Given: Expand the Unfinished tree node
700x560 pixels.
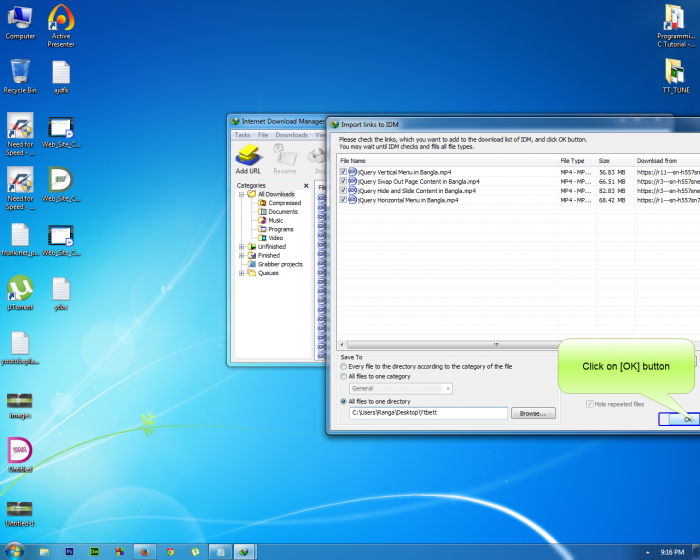Looking at the screenshot, I should [x=241, y=247].
